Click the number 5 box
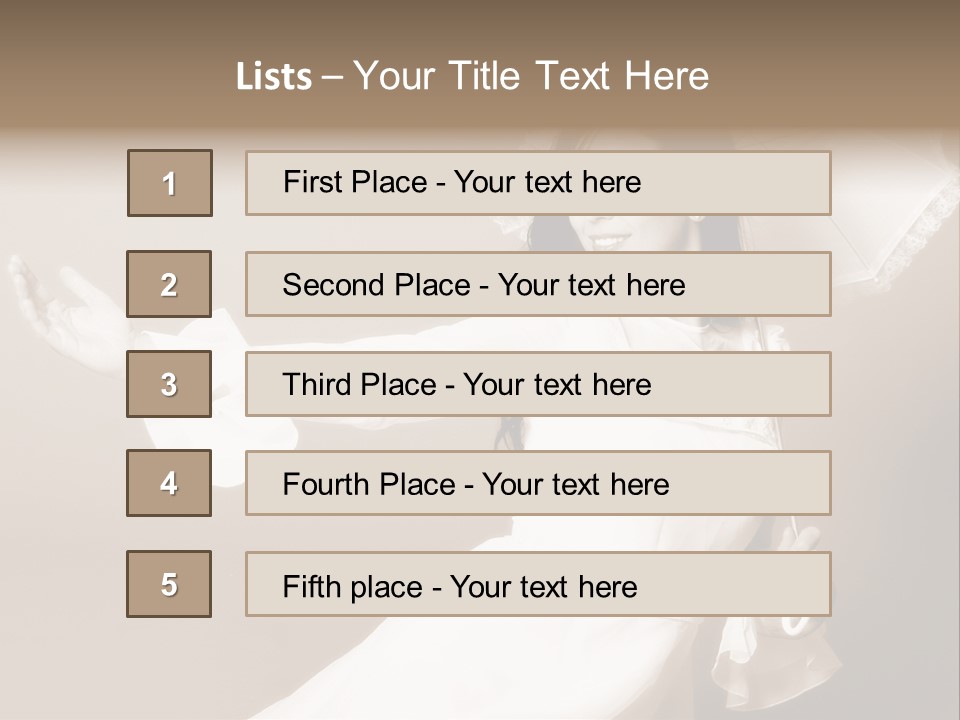The width and height of the screenshot is (960, 720). click(169, 584)
